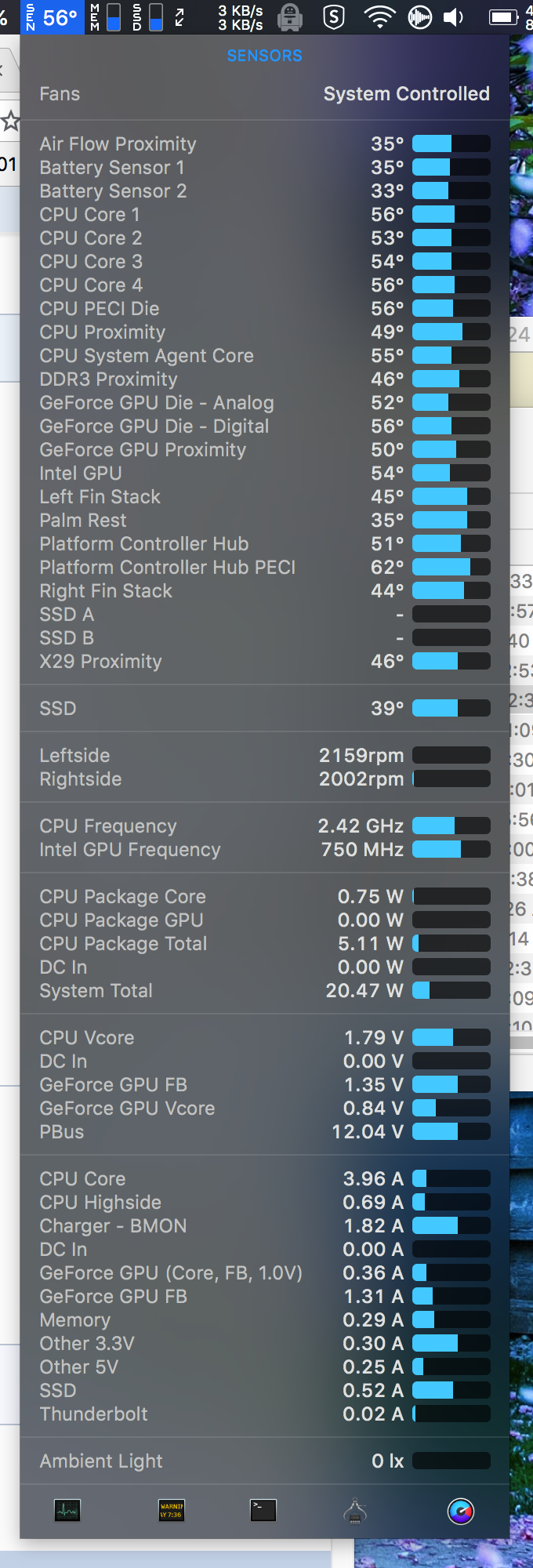Screen dimensions: 533x1568
Task: Click the SSD disk meter in menu bar
Action: pyautogui.click(x=147, y=16)
